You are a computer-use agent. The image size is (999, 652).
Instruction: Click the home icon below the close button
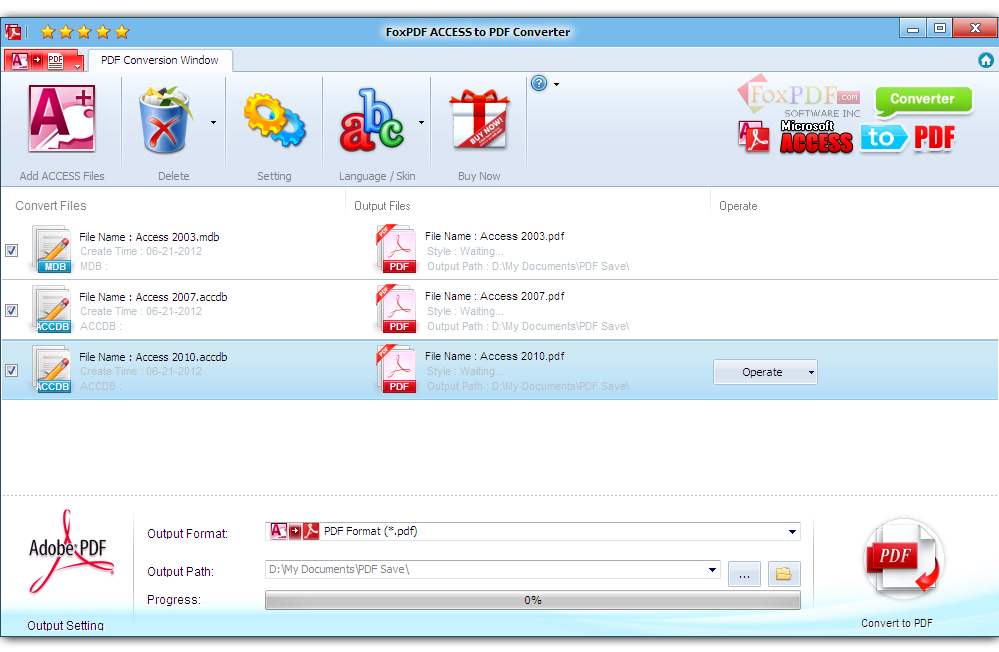pos(986,60)
